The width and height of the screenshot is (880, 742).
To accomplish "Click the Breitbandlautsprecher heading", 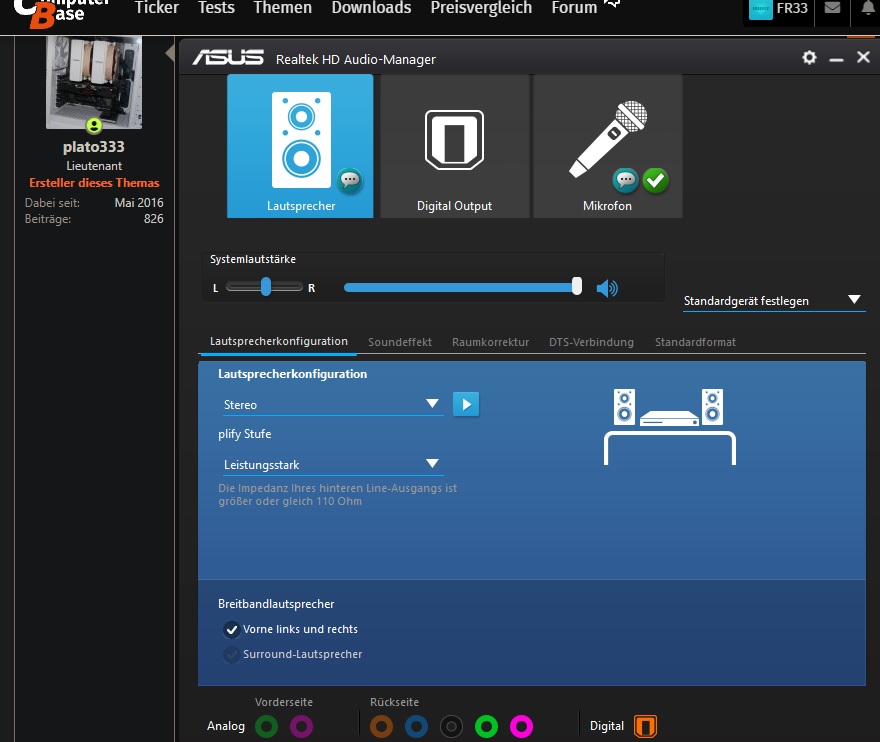I will point(276,604).
